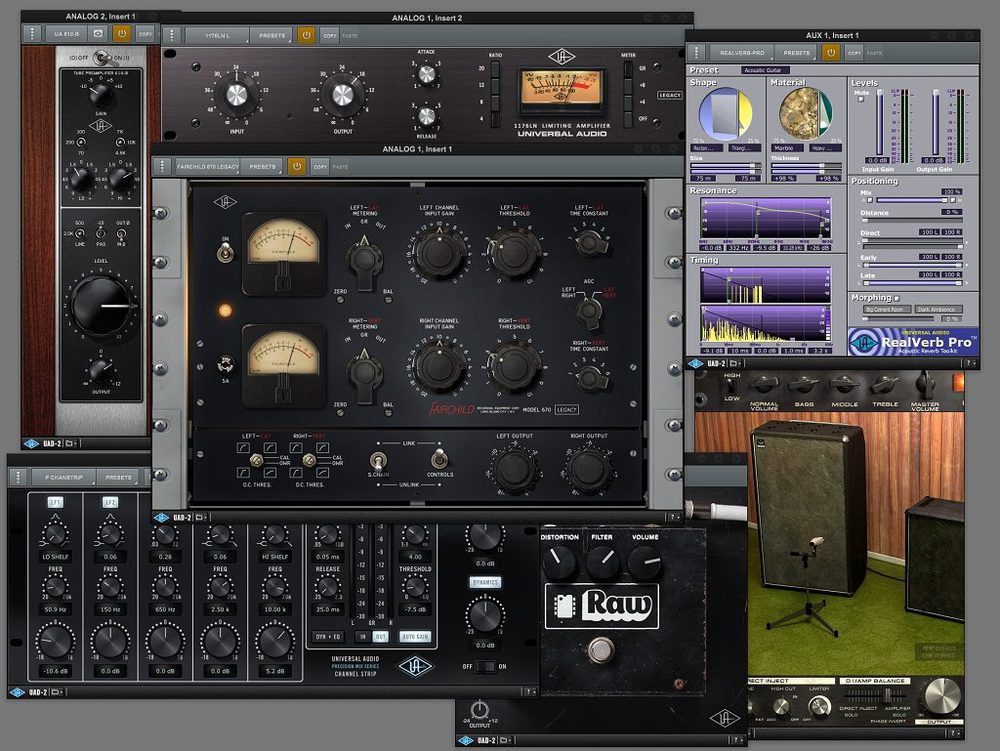Check the Morphing checkbox in RealVerb

pos(897,298)
